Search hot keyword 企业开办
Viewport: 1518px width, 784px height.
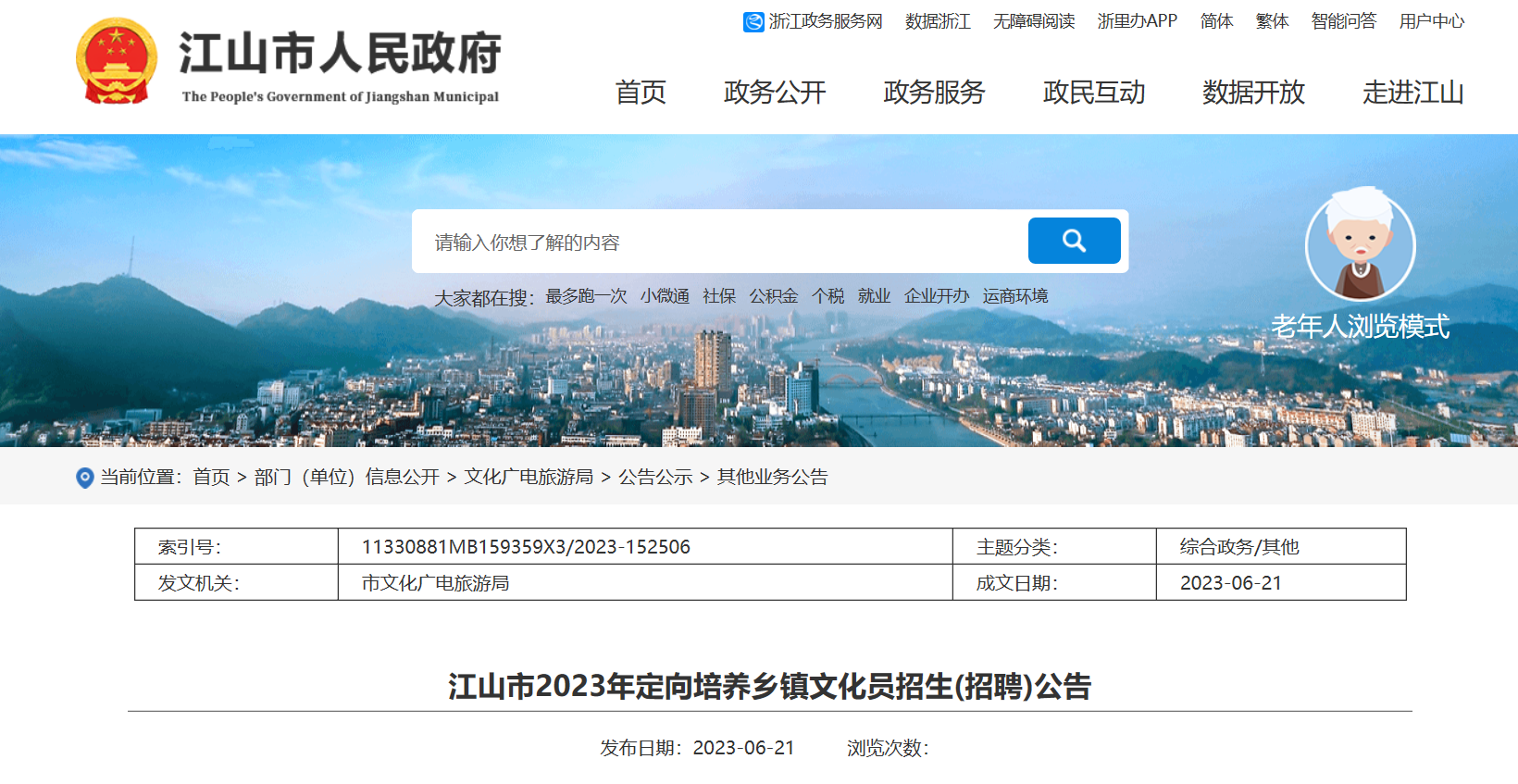[x=937, y=296]
